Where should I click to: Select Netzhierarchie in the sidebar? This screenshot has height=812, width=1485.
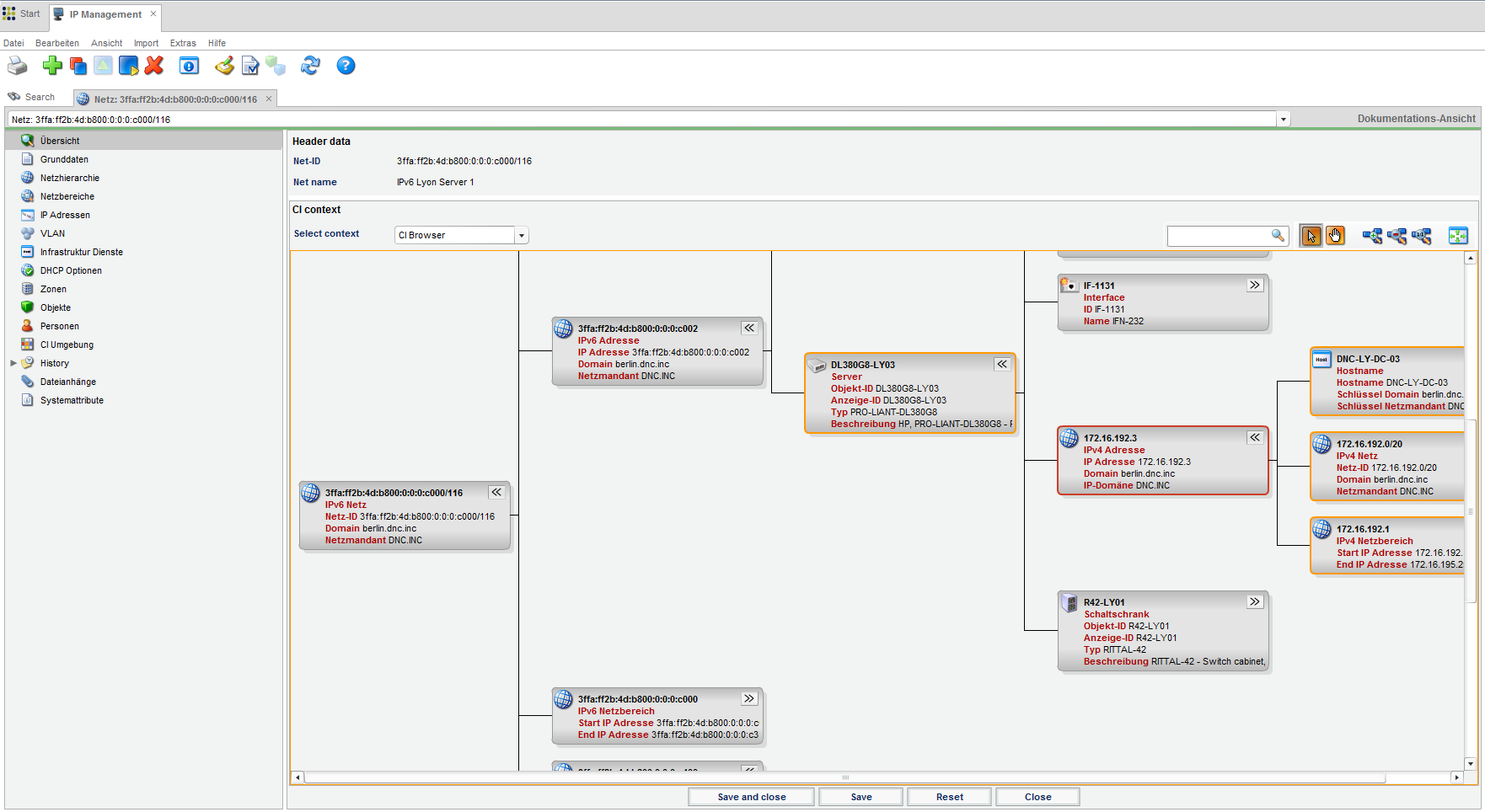tap(143, 178)
